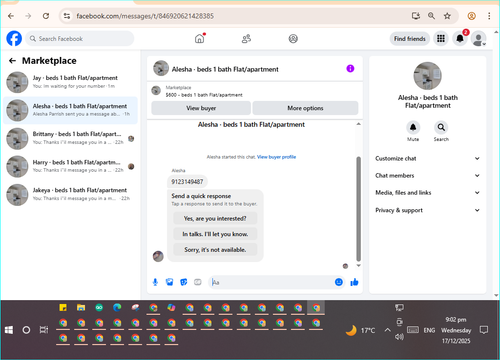Open Harry beds 1 bath conversation

click(70, 166)
